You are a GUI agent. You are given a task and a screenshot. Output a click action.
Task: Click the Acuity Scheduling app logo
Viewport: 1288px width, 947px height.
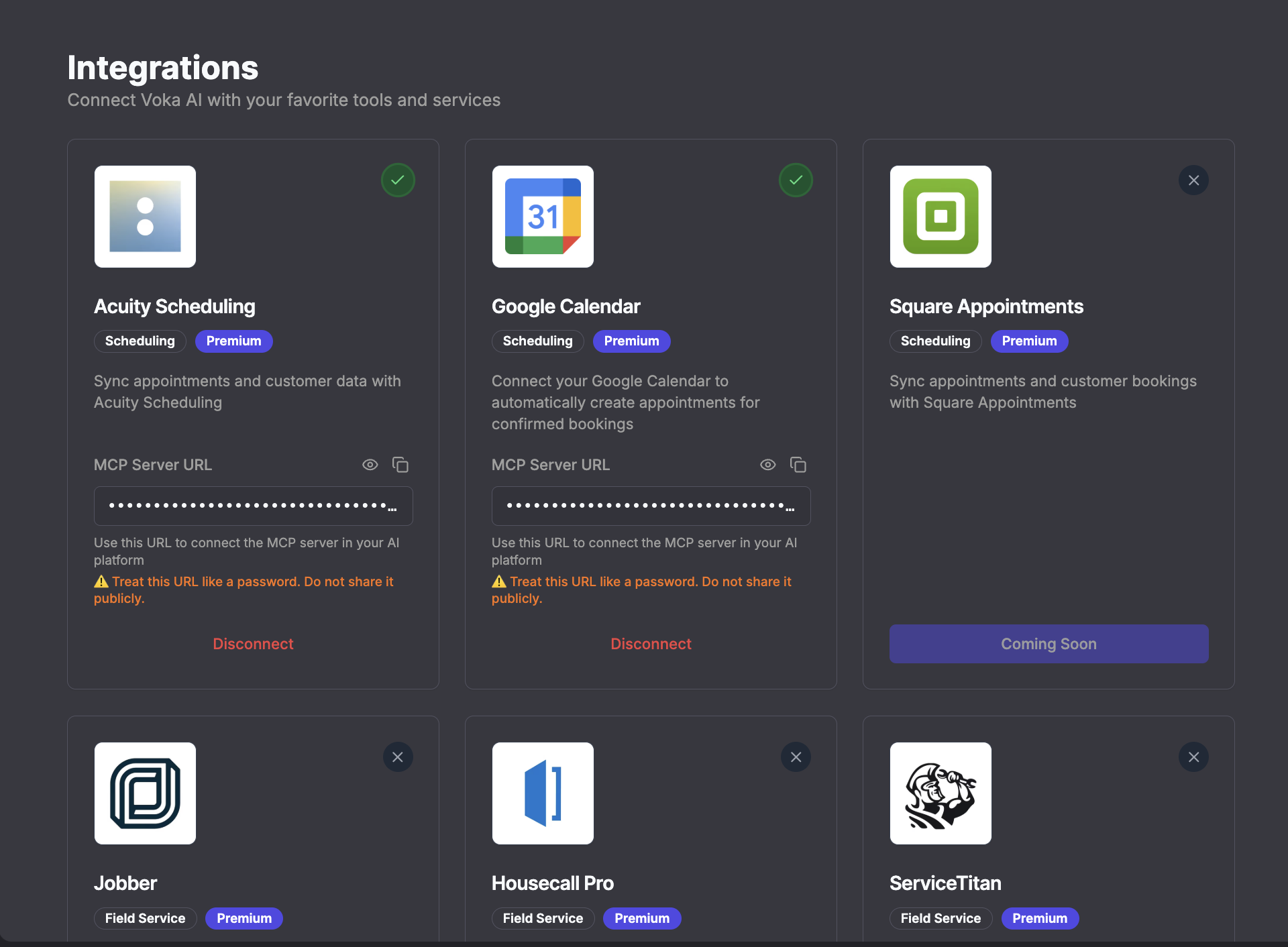point(145,216)
